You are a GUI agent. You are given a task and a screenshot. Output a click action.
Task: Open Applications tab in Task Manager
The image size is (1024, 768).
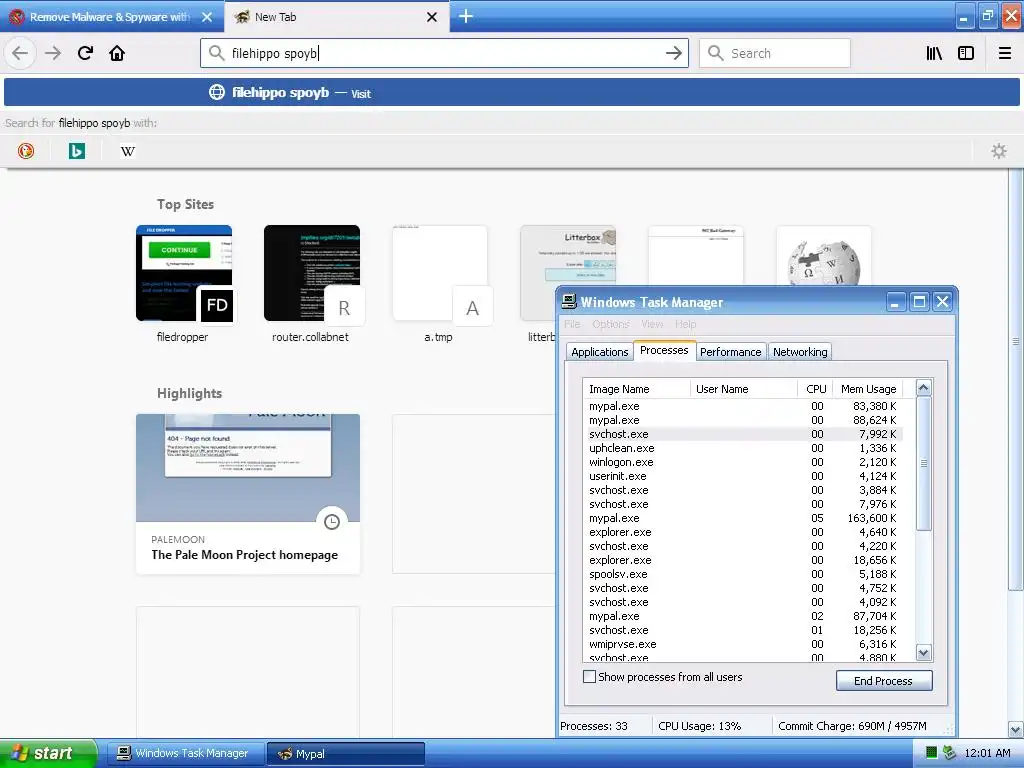[600, 352]
